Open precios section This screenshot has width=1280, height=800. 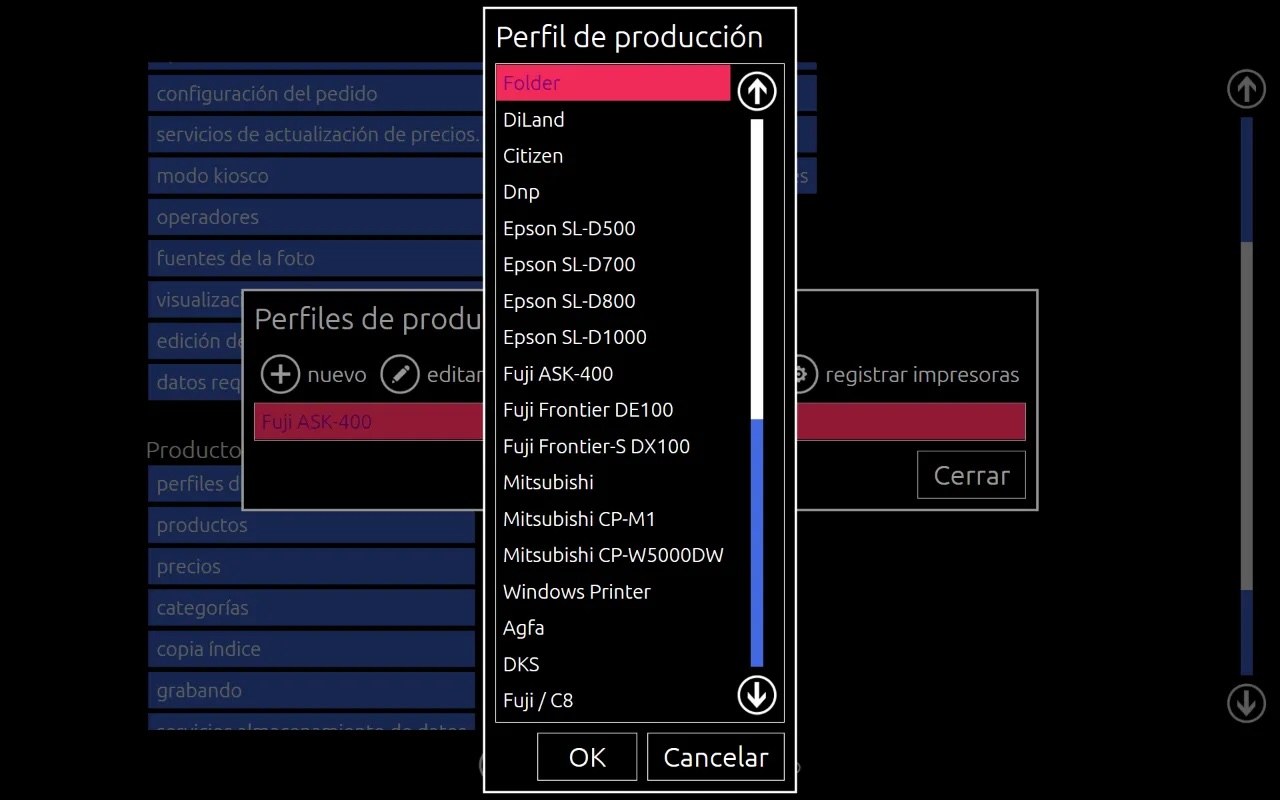pyautogui.click(x=312, y=566)
